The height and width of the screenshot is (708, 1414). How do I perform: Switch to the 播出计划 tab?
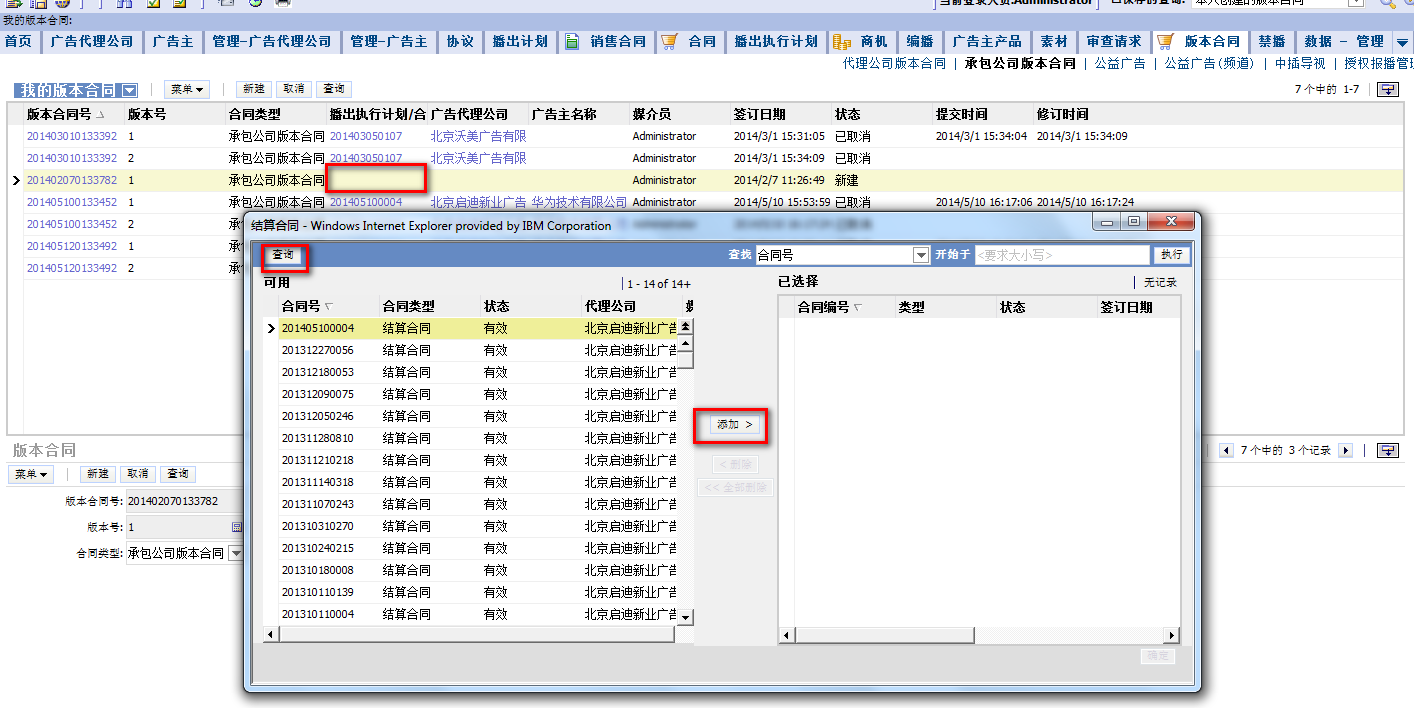[519, 41]
